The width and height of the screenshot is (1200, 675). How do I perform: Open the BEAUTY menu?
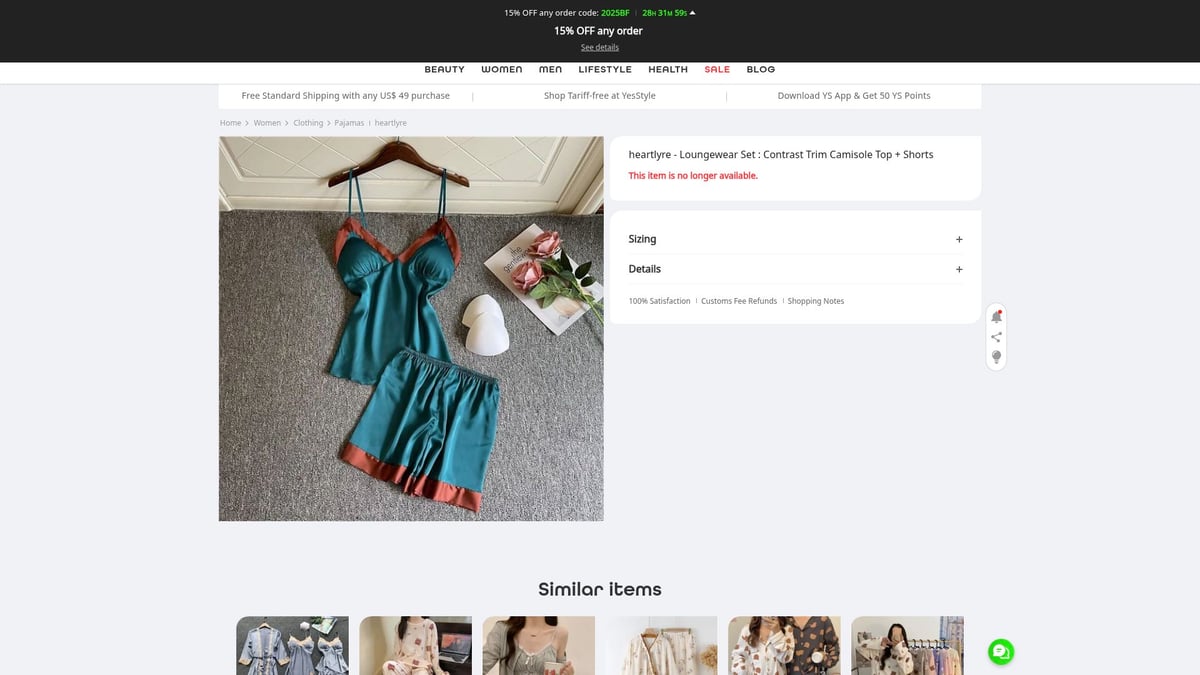444,70
